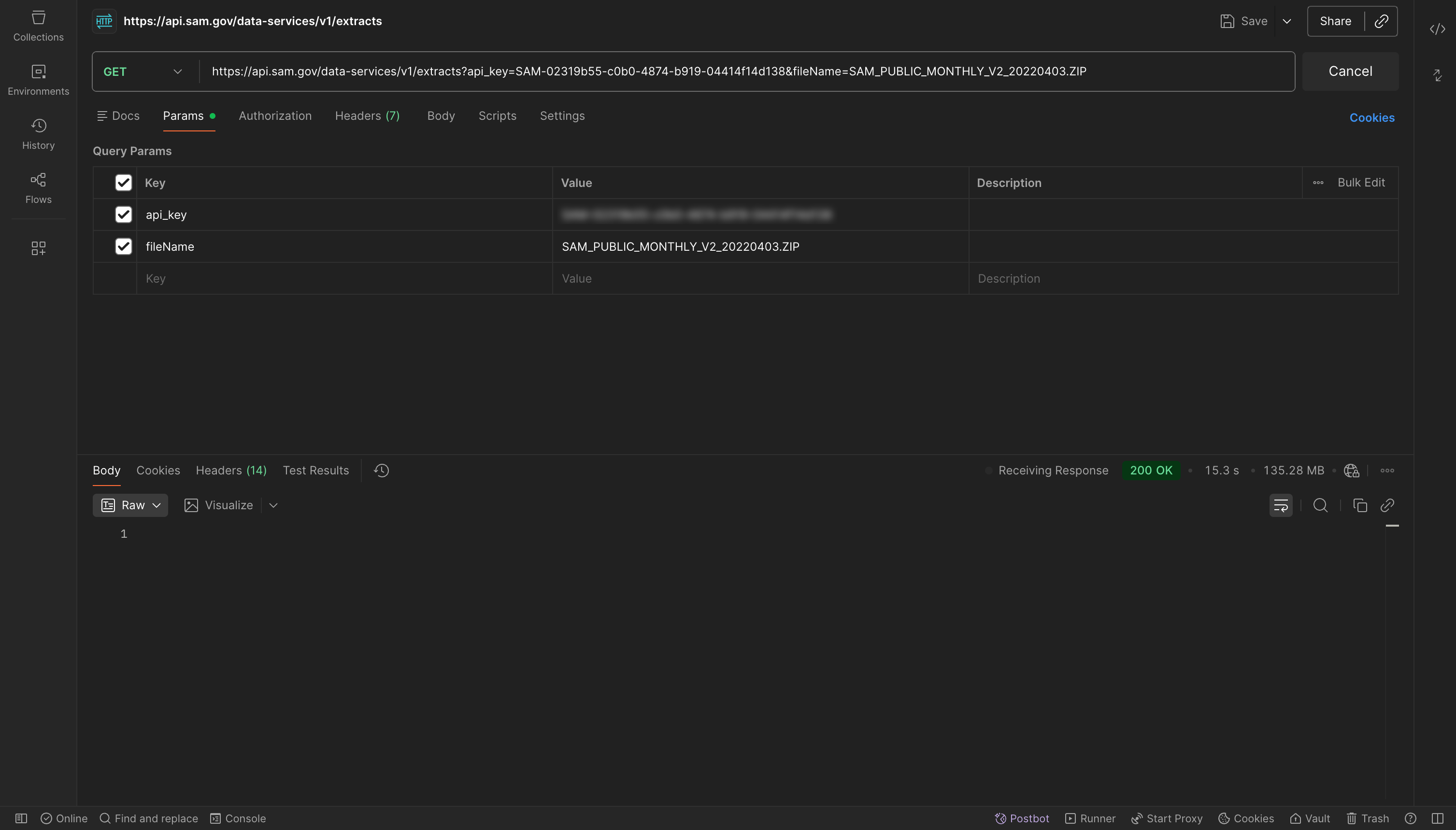Toggle the select-all params header checkbox
Image resolution: width=1456 pixels, height=830 pixels.
click(x=123, y=183)
